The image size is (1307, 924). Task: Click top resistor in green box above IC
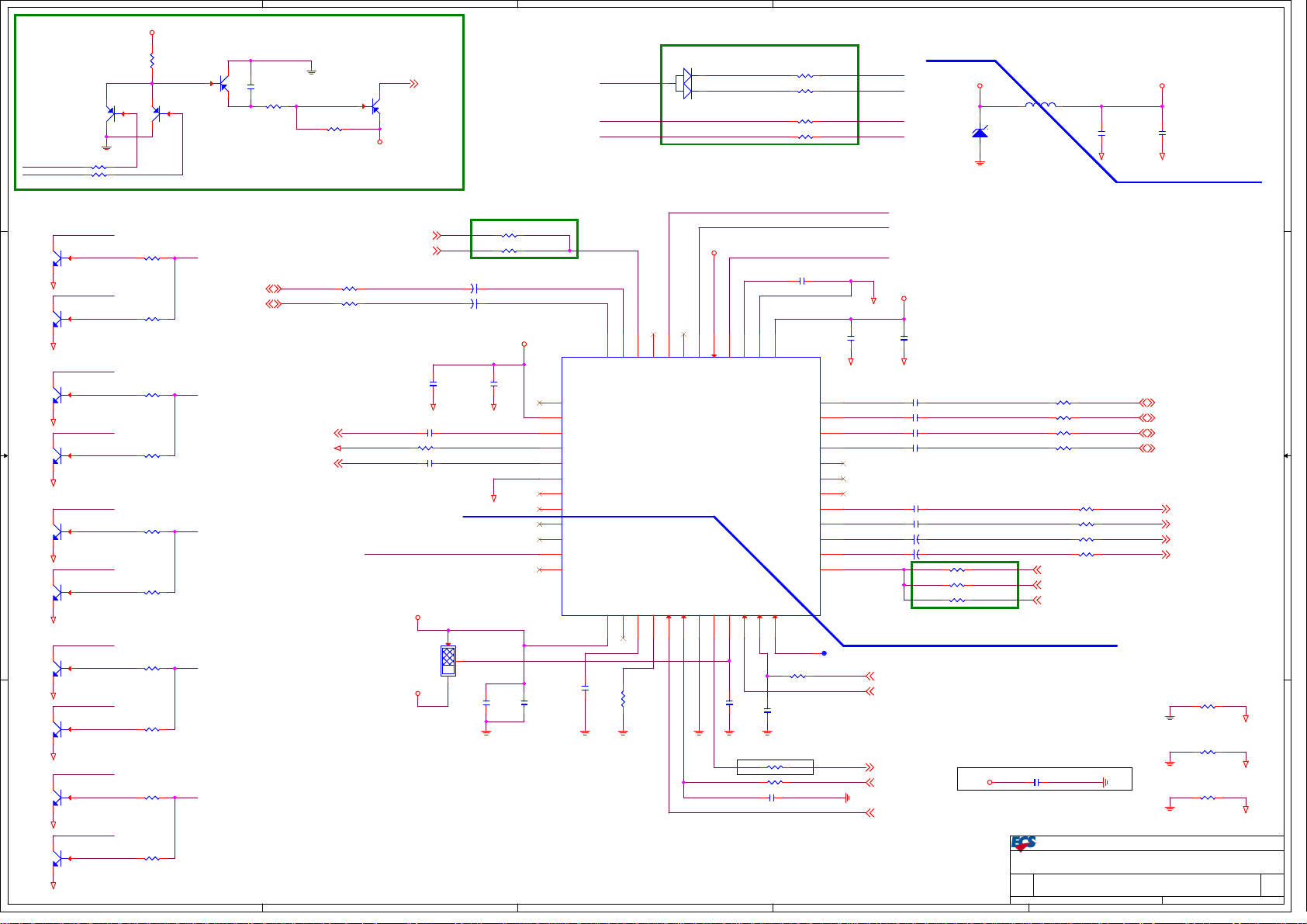pos(509,235)
